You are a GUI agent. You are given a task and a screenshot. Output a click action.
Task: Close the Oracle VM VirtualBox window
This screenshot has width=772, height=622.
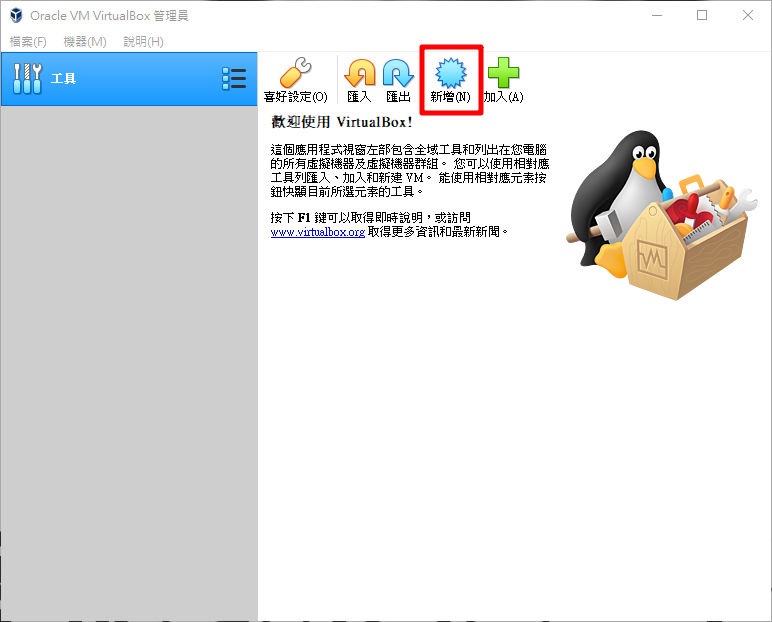tap(748, 15)
